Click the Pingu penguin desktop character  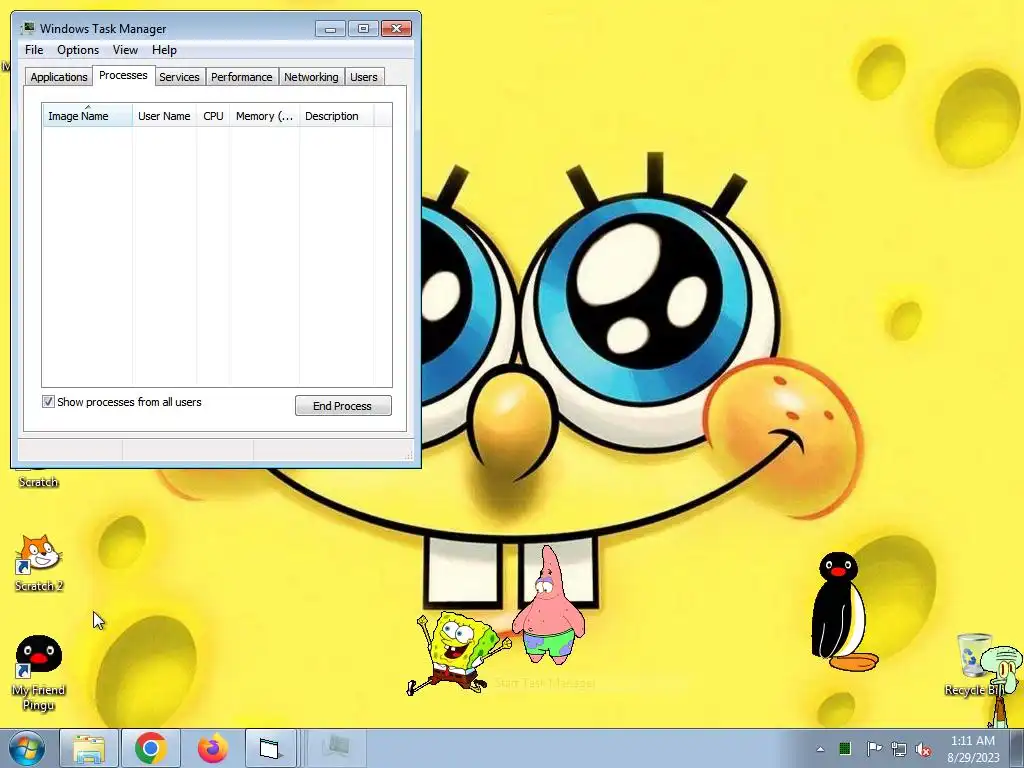pos(843,612)
